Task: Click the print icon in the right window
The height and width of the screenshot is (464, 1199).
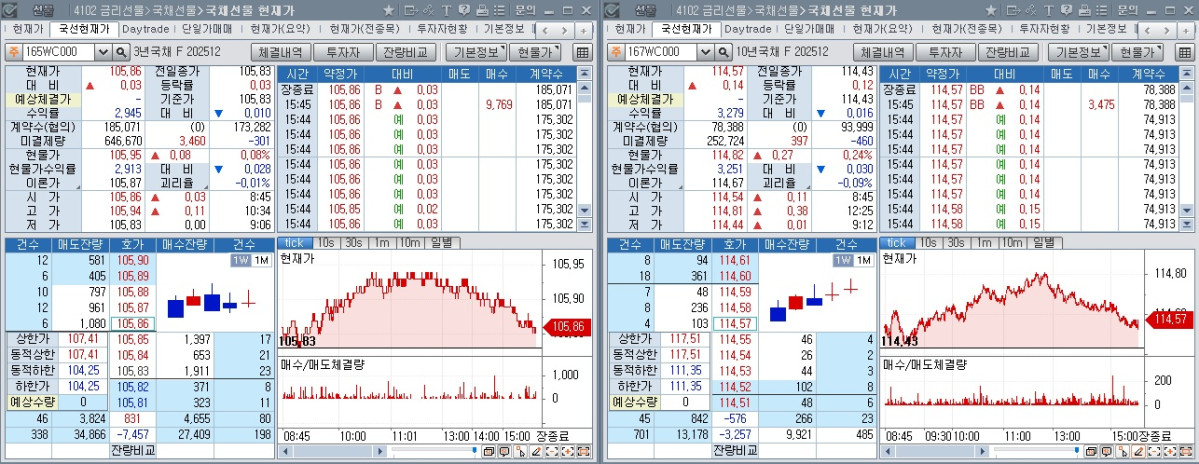Action: (1084, 10)
